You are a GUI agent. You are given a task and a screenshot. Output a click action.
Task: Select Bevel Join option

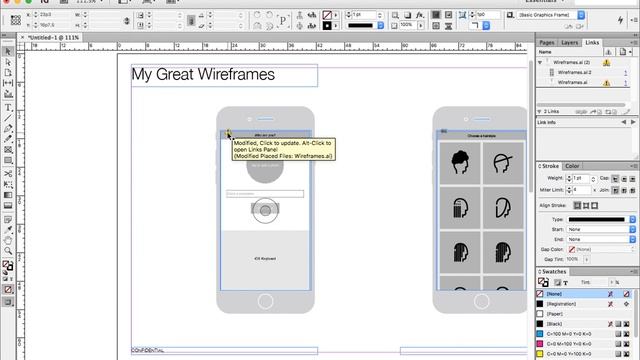632,190
